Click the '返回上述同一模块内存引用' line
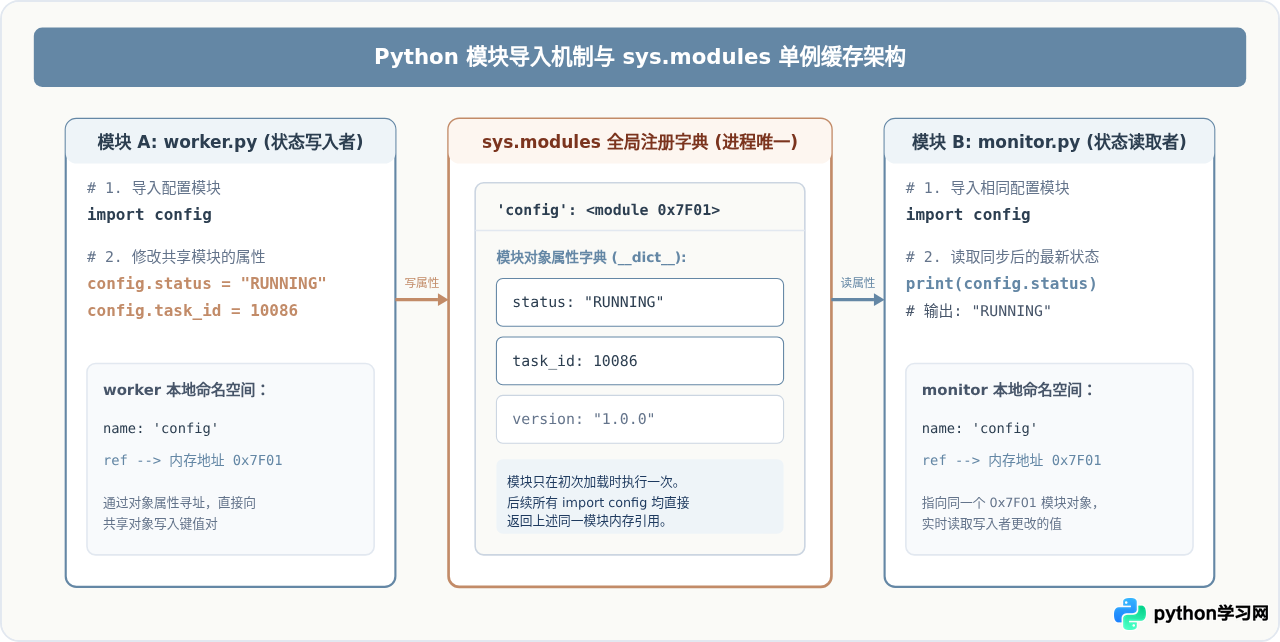The width and height of the screenshot is (1280, 642). coord(587,521)
